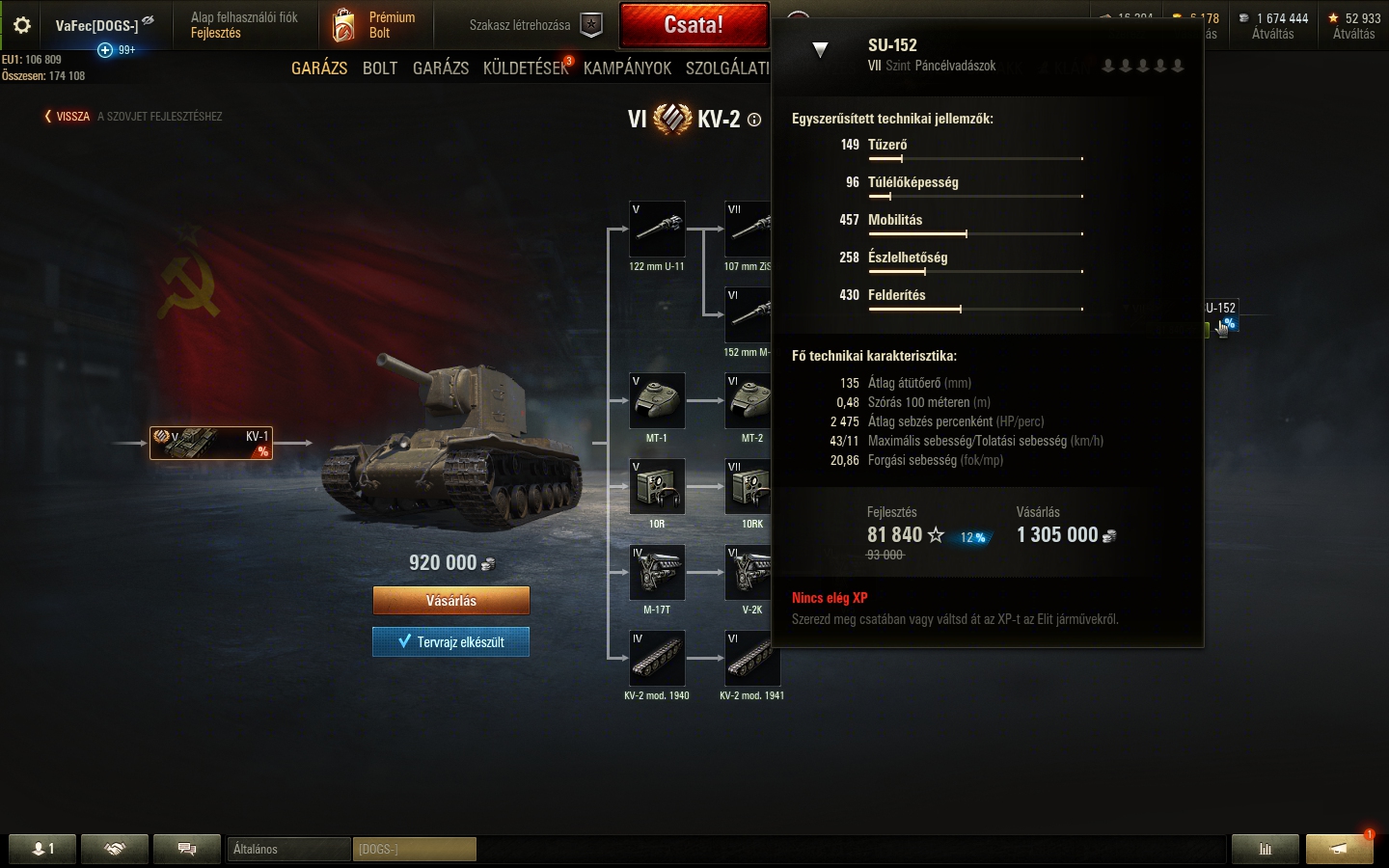Open the Prémium Bolt shop icon
The height and width of the screenshot is (868, 1389).
(x=343, y=25)
